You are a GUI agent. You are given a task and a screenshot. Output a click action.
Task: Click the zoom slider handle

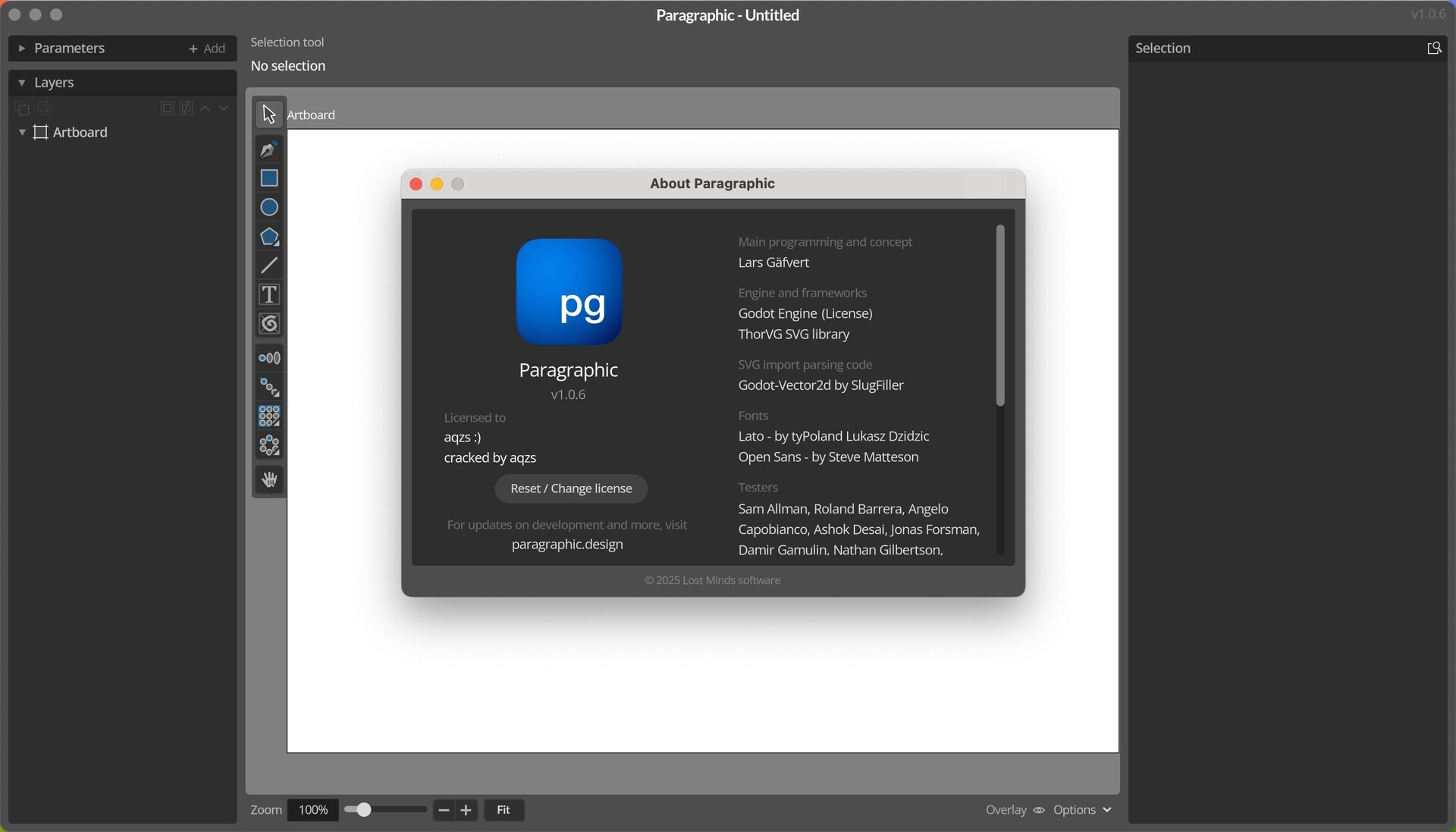click(x=364, y=811)
